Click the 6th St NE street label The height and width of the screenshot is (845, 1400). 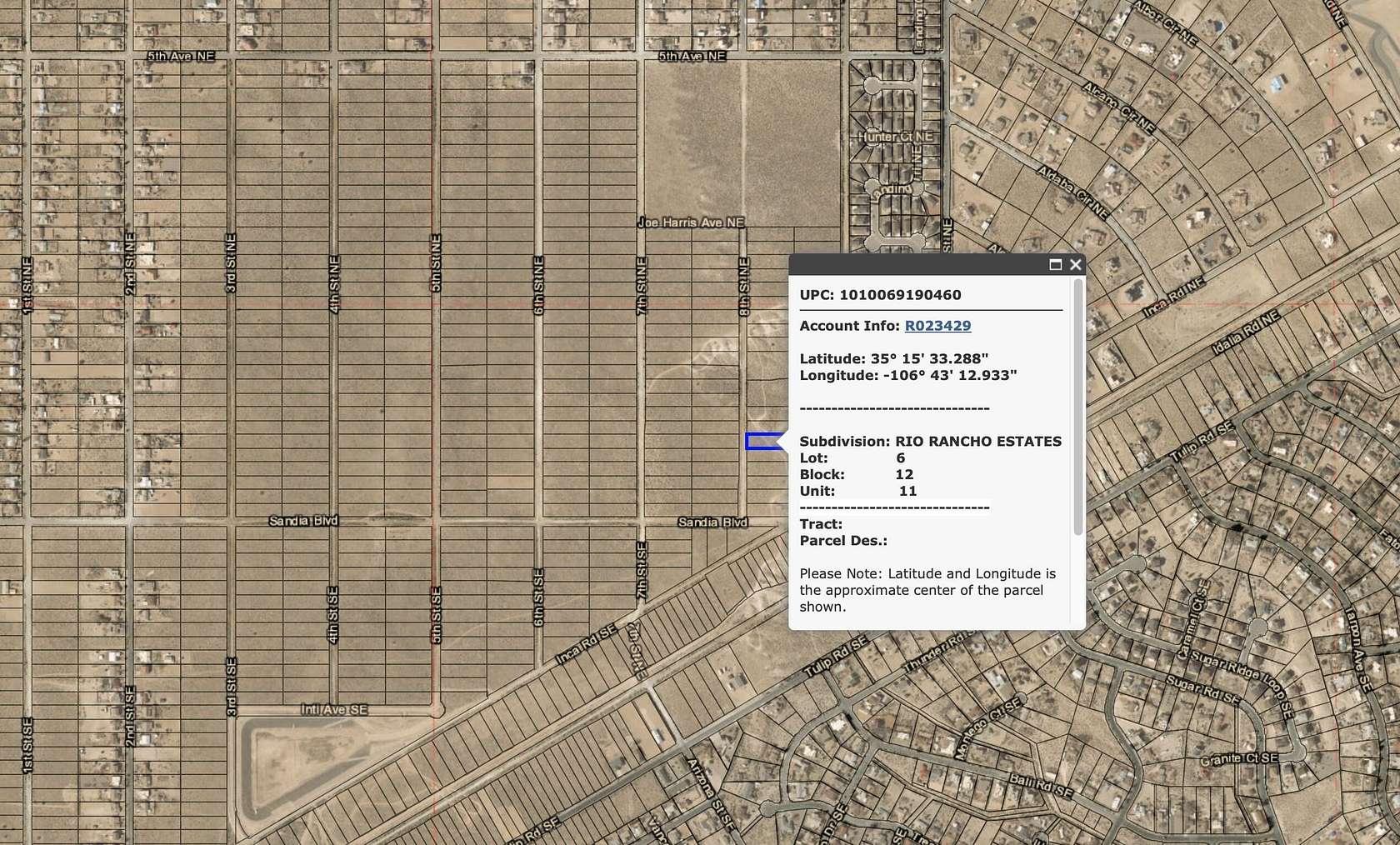[x=538, y=285]
